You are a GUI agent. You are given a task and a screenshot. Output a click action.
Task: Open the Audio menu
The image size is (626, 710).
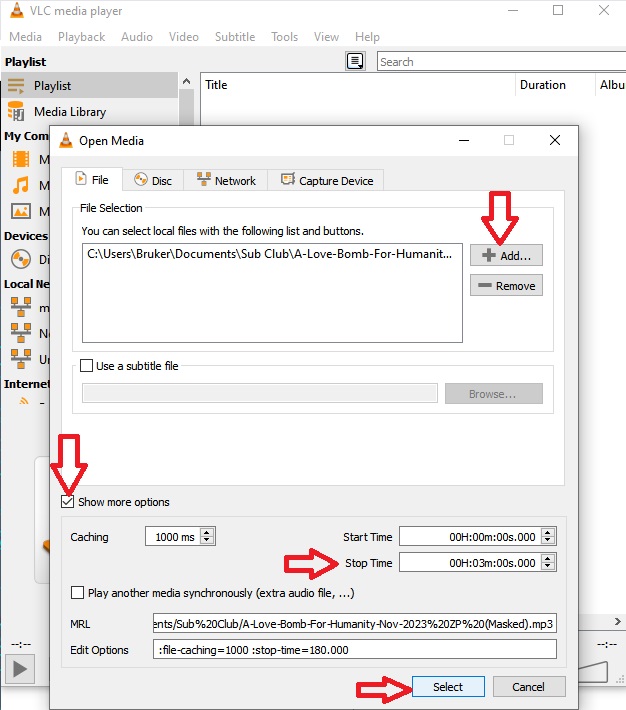coord(137,37)
